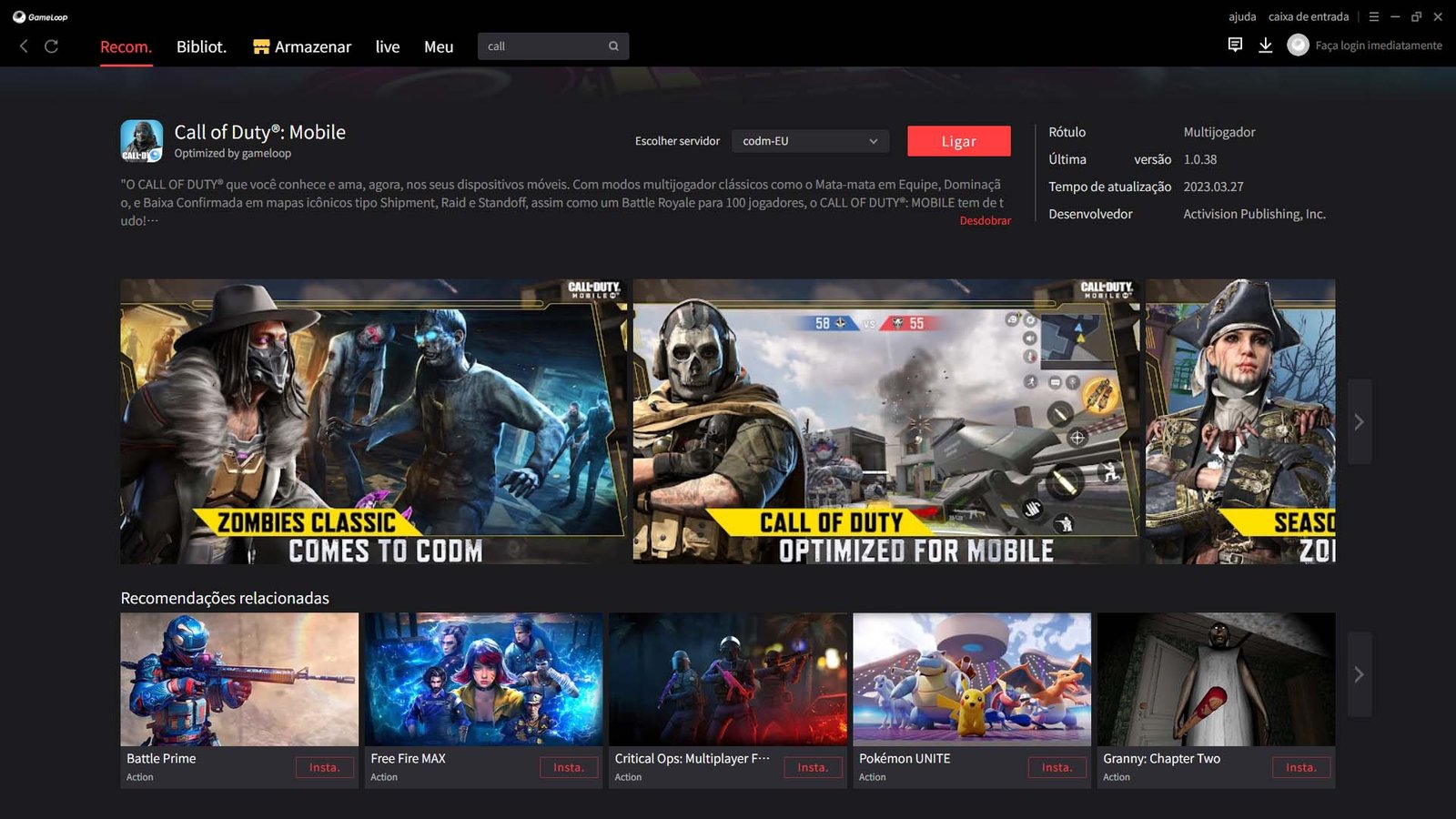Click the 'Rótulo' label

click(1067, 132)
